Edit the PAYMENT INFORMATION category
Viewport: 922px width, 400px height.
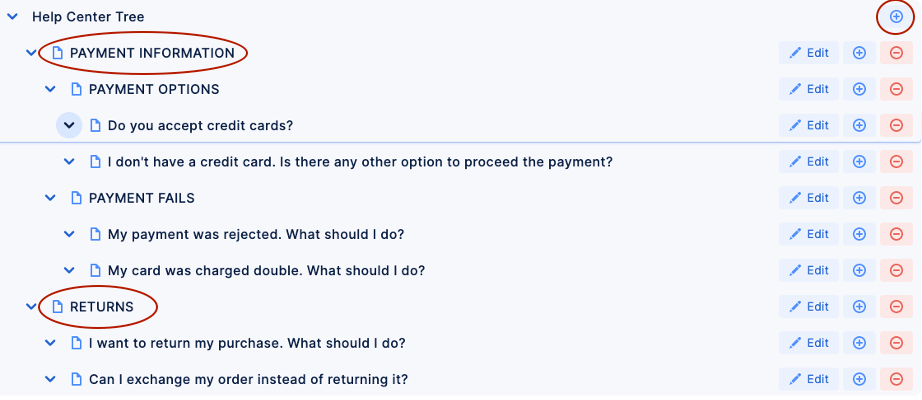(809, 53)
